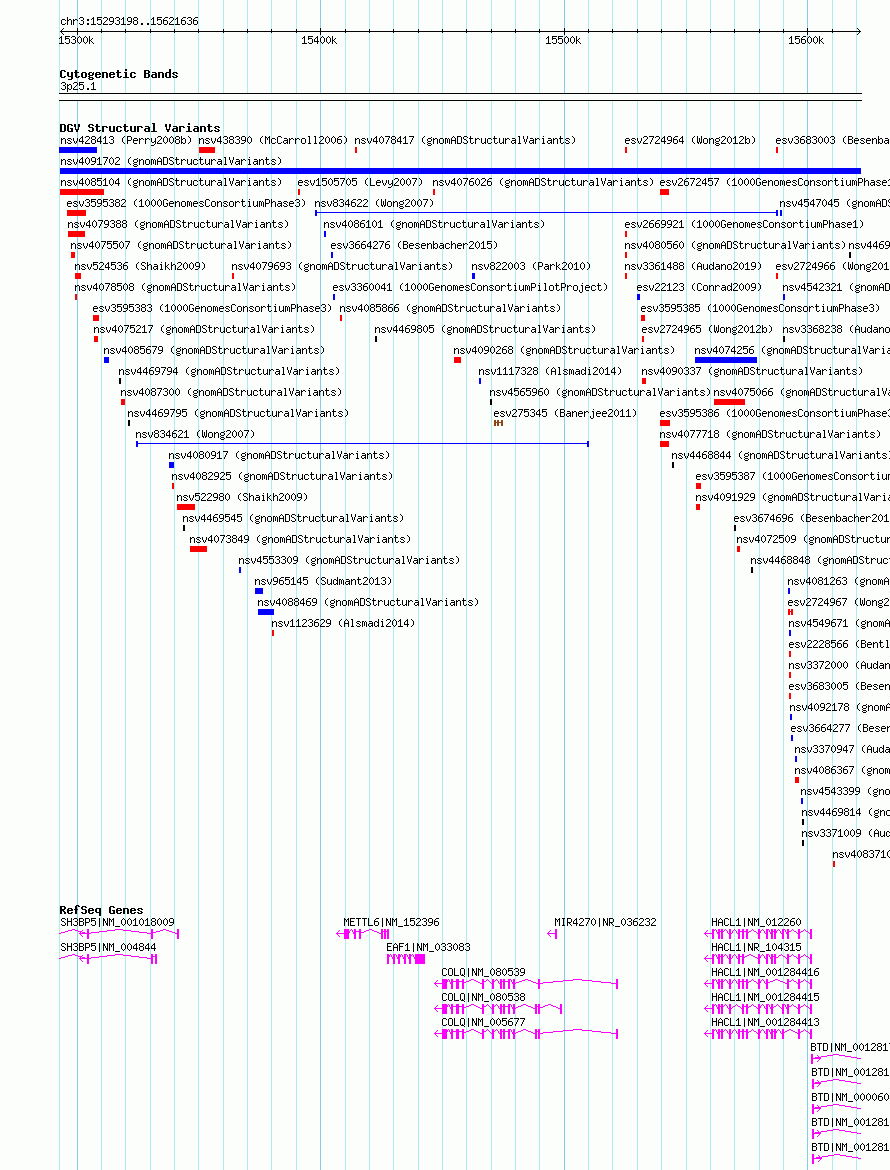This screenshot has width=890, height=1170.
Task: Click the 15600k ruler position
Action: pos(806,40)
